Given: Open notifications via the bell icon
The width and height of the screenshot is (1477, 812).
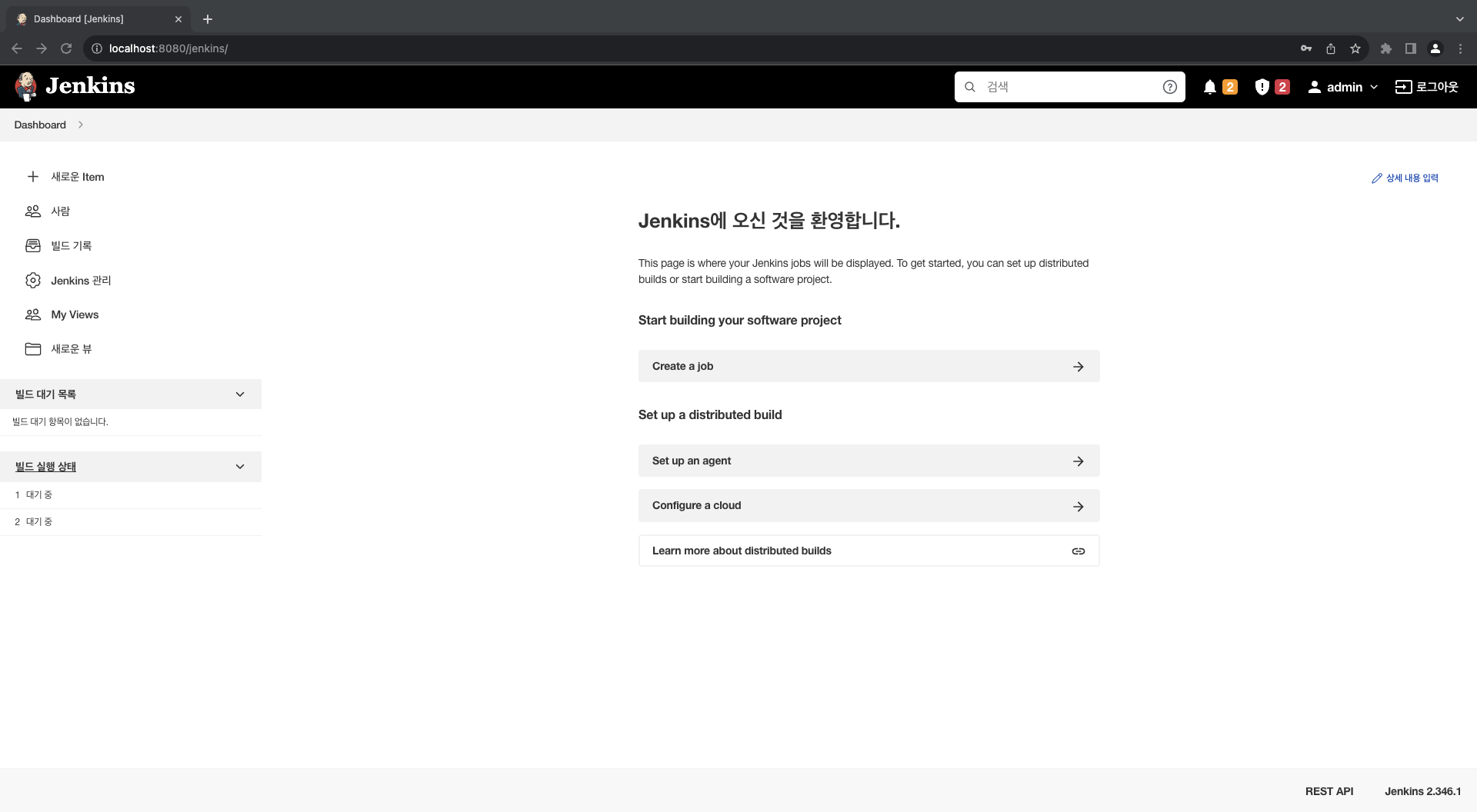Looking at the screenshot, I should [1210, 87].
